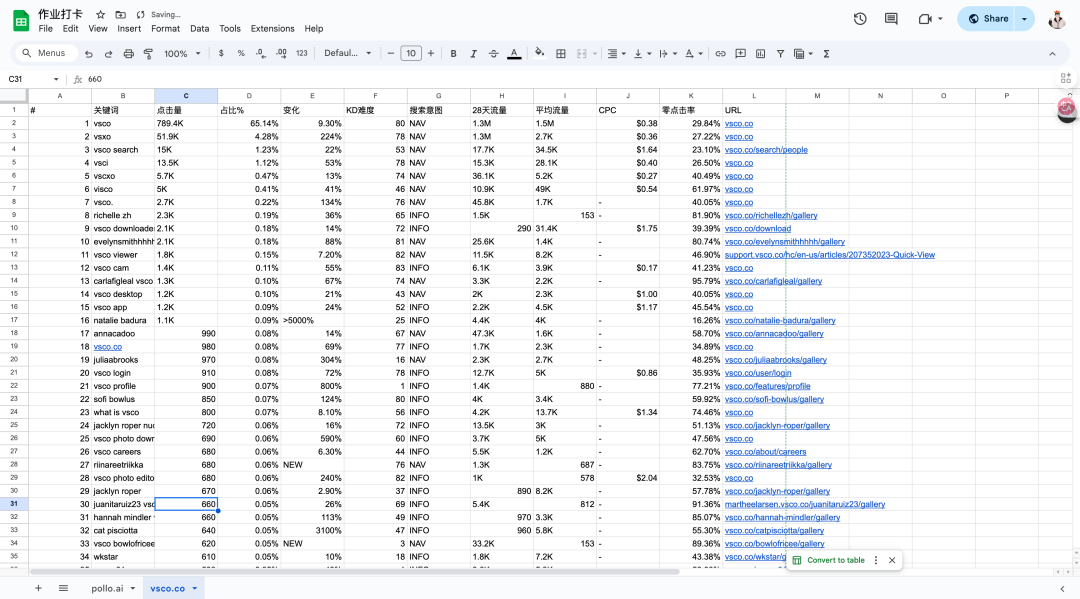The height and width of the screenshot is (599, 1080).
Task: Open comments panel icon
Action: coord(891,19)
